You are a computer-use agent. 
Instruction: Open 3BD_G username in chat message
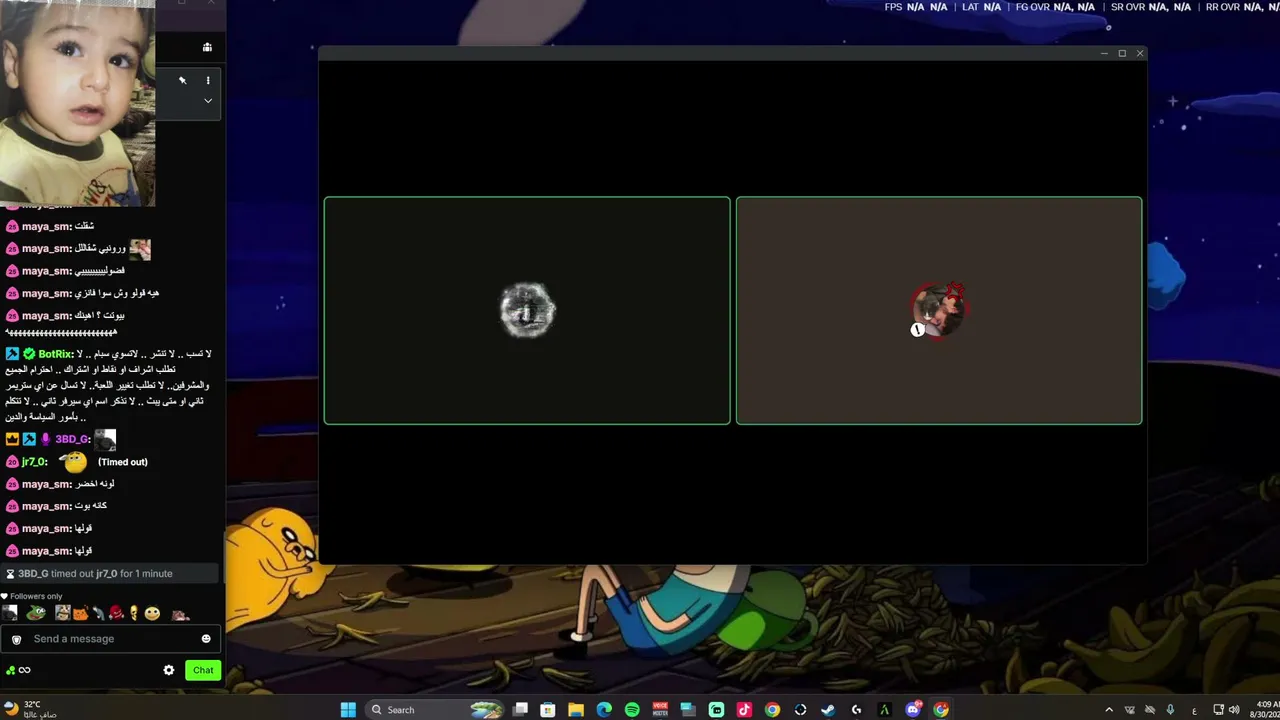tap(73, 439)
